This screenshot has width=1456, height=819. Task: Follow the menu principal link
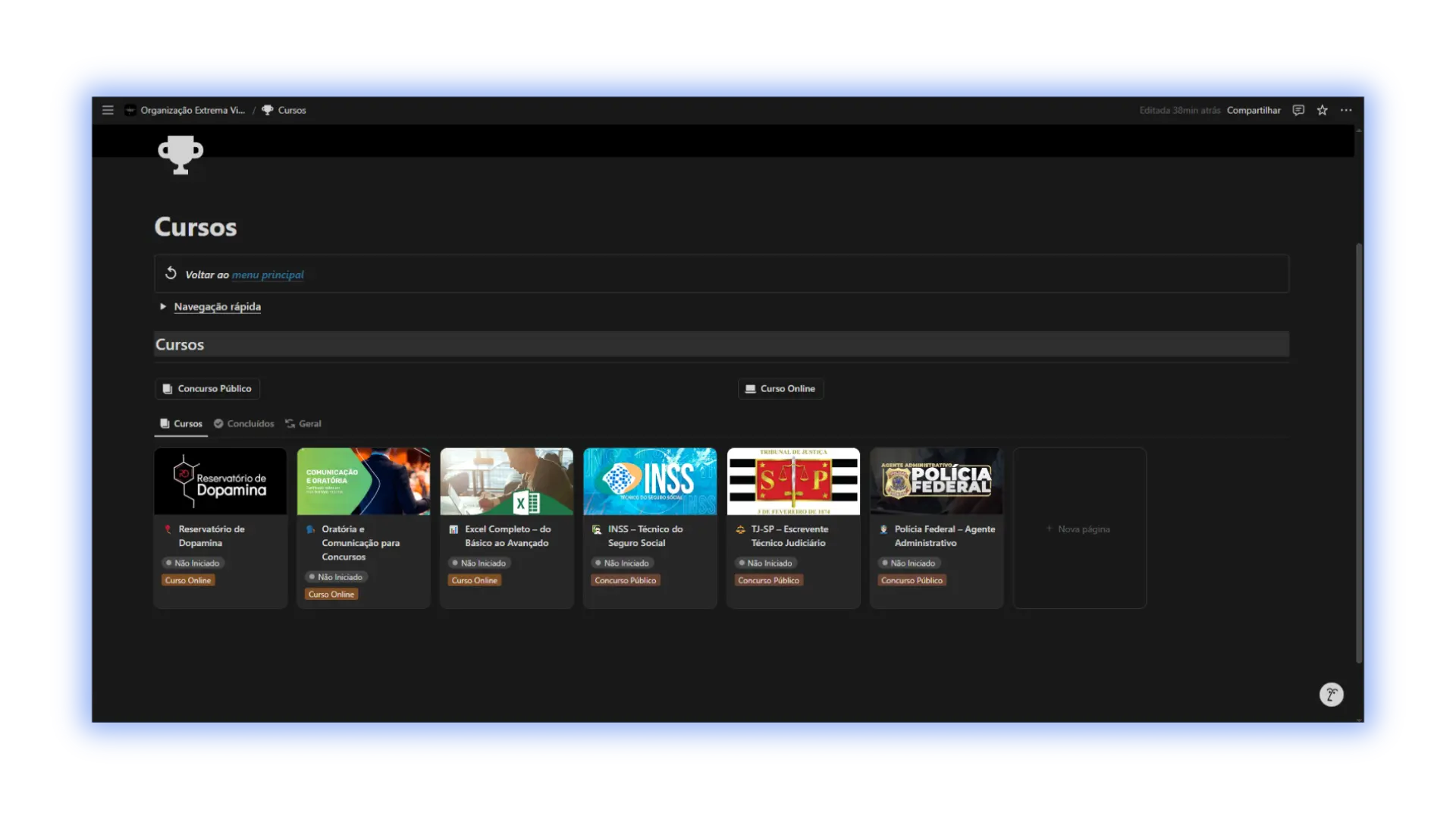268,275
